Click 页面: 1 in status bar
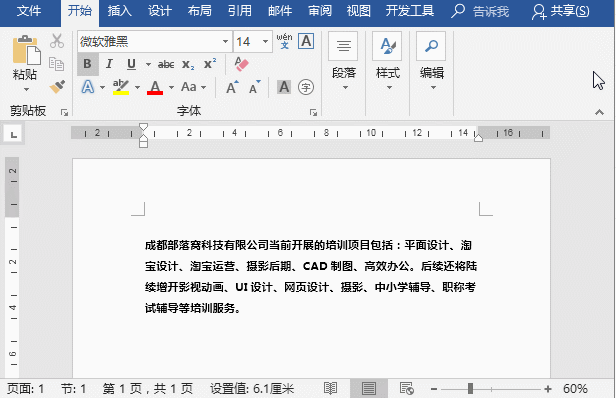This screenshot has width=616, height=398. click(26, 389)
